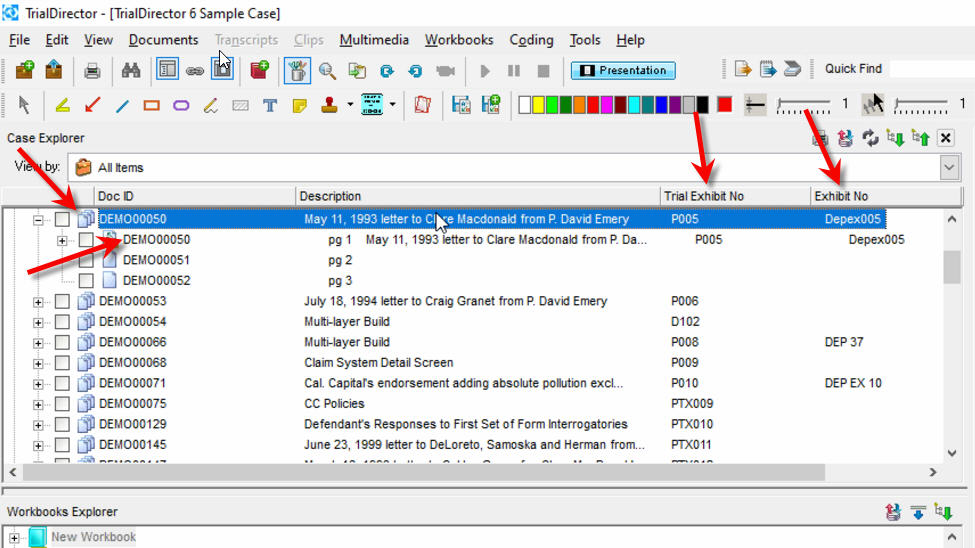Image resolution: width=975 pixels, height=548 pixels.
Task: Expand the DEMO00145 document node
Action: [39, 446]
